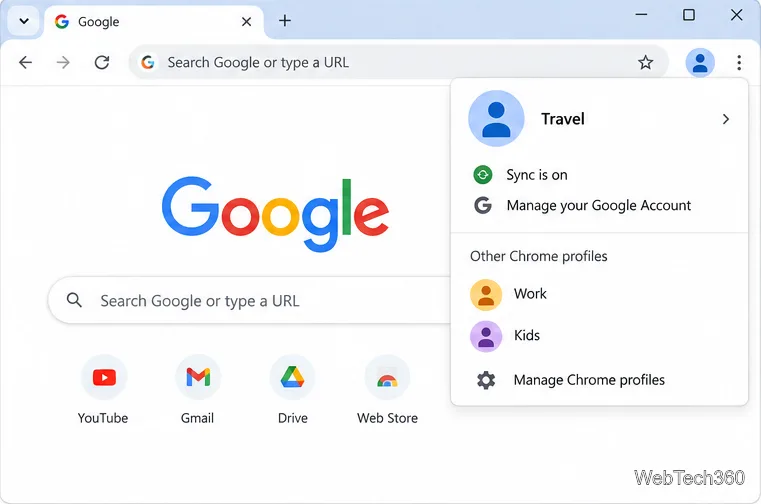The width and height of the screenshot is (761, 504).
Task: Switch to the Kids profile
Action: pos(599,336)
